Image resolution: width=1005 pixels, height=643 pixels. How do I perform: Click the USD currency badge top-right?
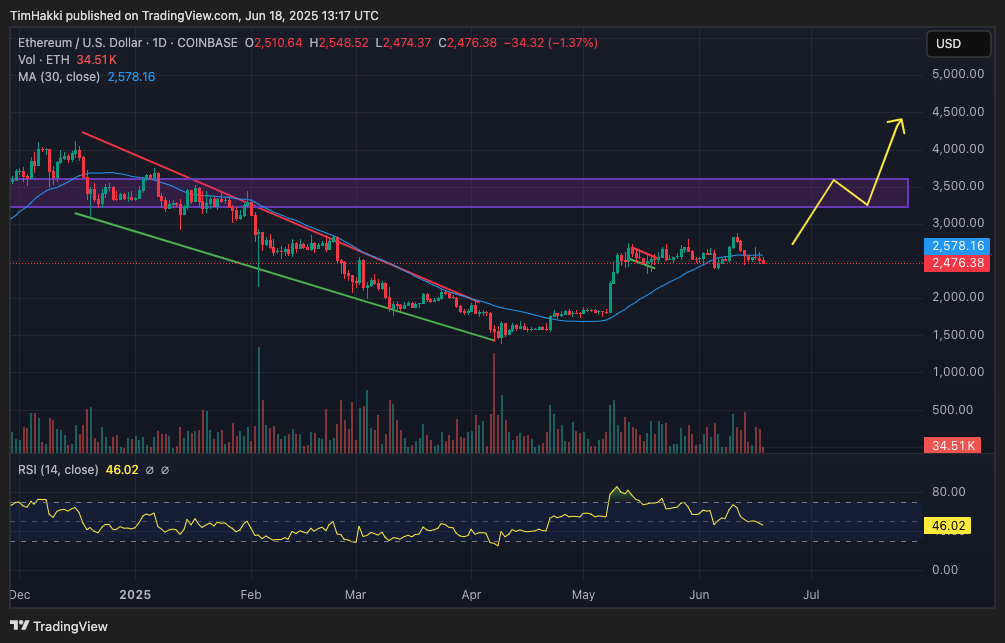click(x=958, y=43)
